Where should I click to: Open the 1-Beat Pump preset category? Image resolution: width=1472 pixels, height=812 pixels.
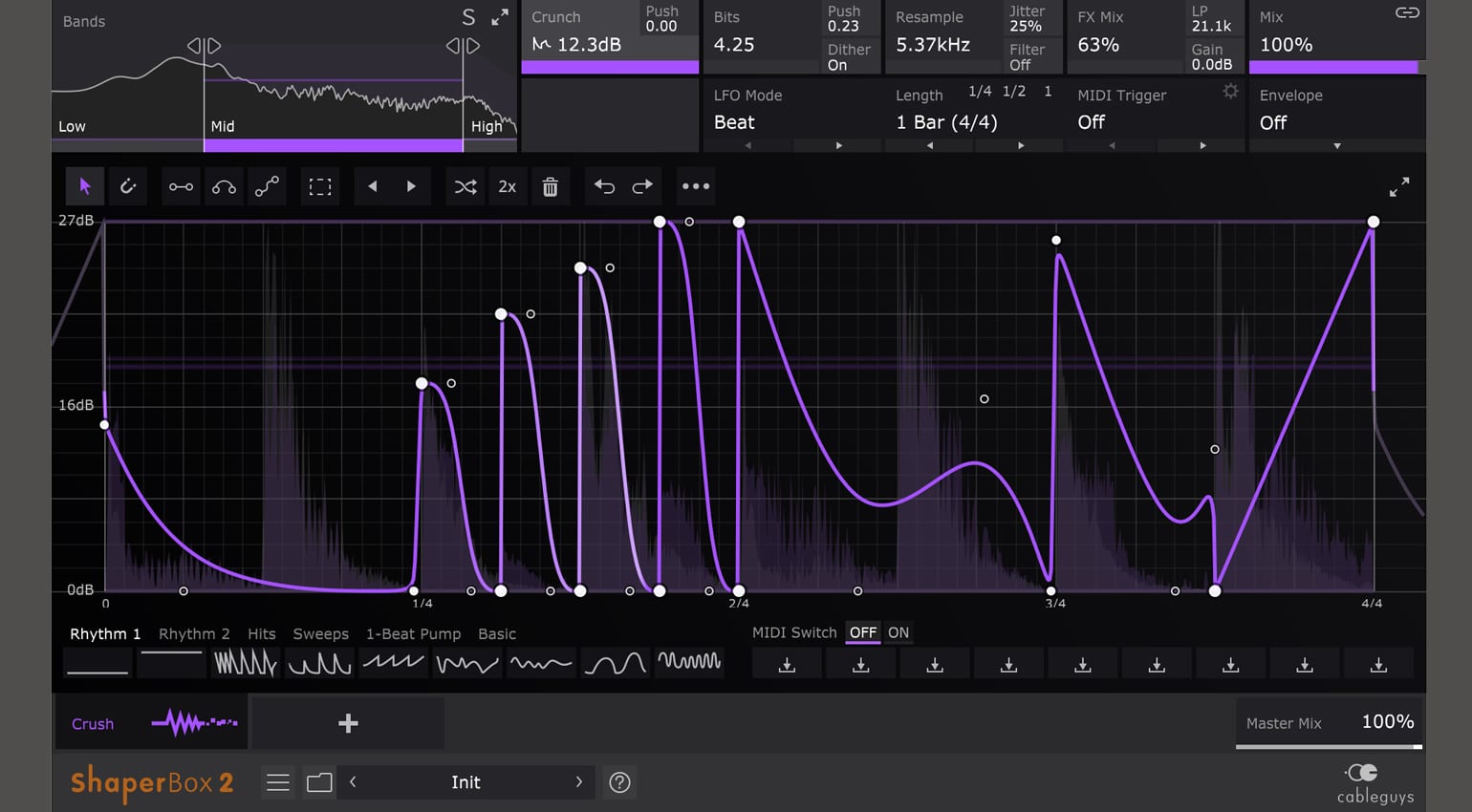(413, 633)
